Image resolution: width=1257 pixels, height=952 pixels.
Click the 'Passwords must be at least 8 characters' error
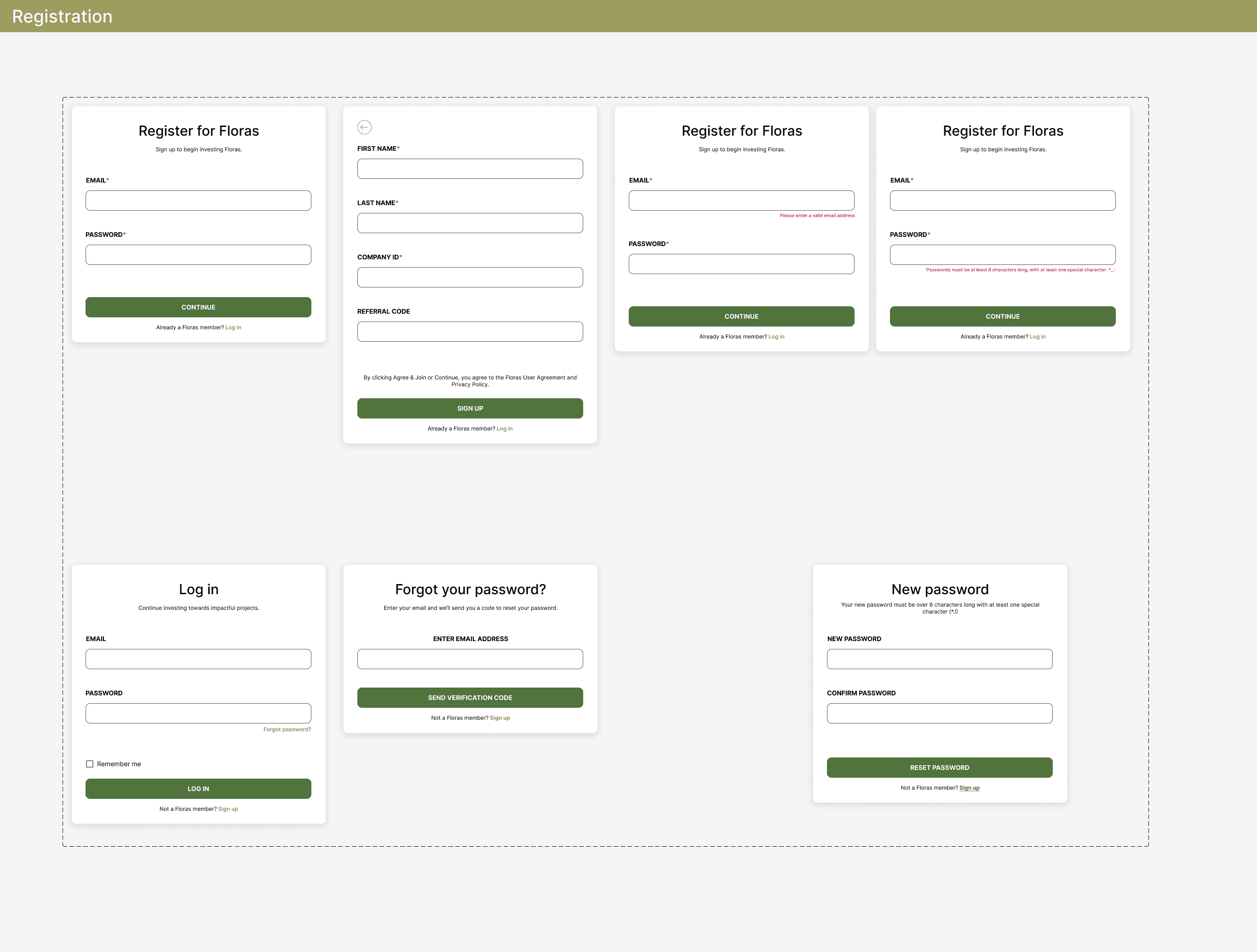pyautogui.click(x=1021, y=270)
